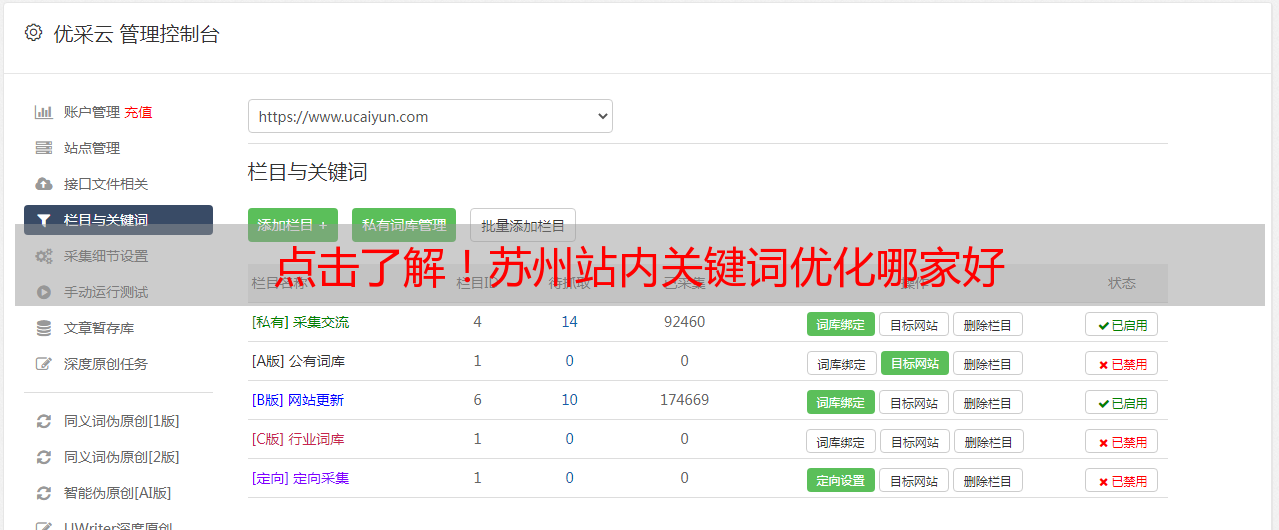Open 账户管理 in the sidebar
Viewport: 1279px width, 530px height.
point(92,112)
